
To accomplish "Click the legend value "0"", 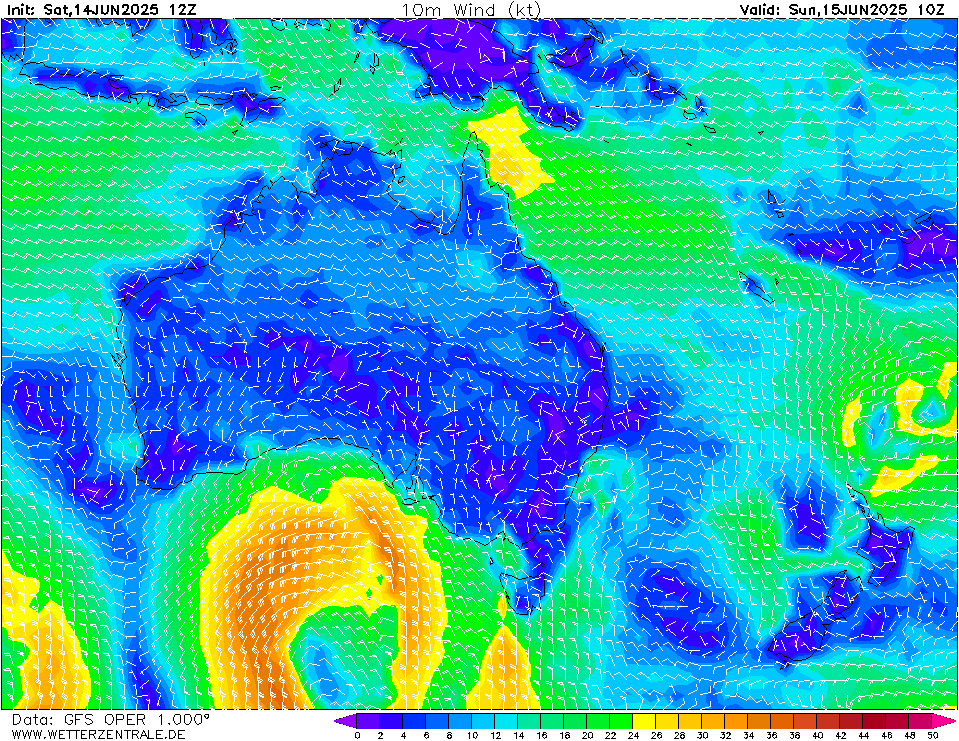I will pyautogui.click(x=357, y=735).
